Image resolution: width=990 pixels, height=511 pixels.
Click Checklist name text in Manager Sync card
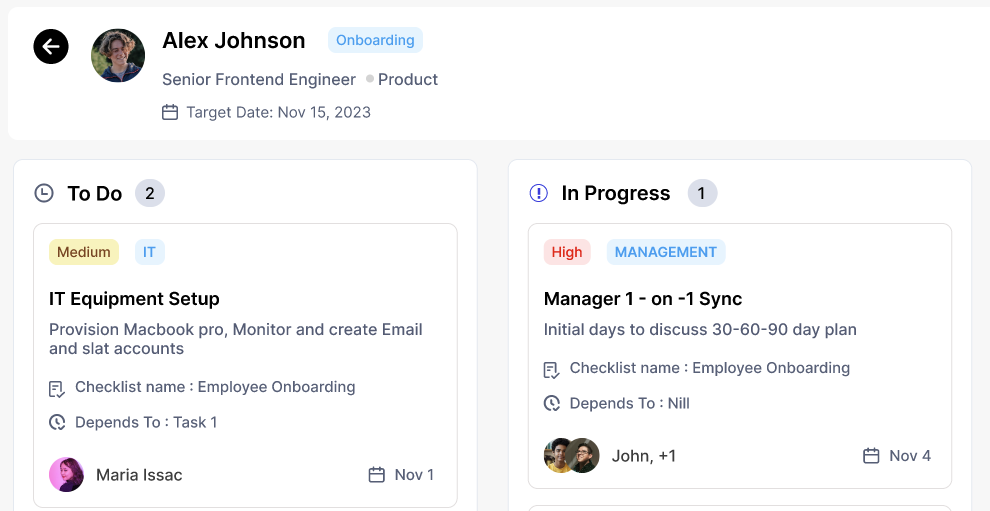[710, 368]
